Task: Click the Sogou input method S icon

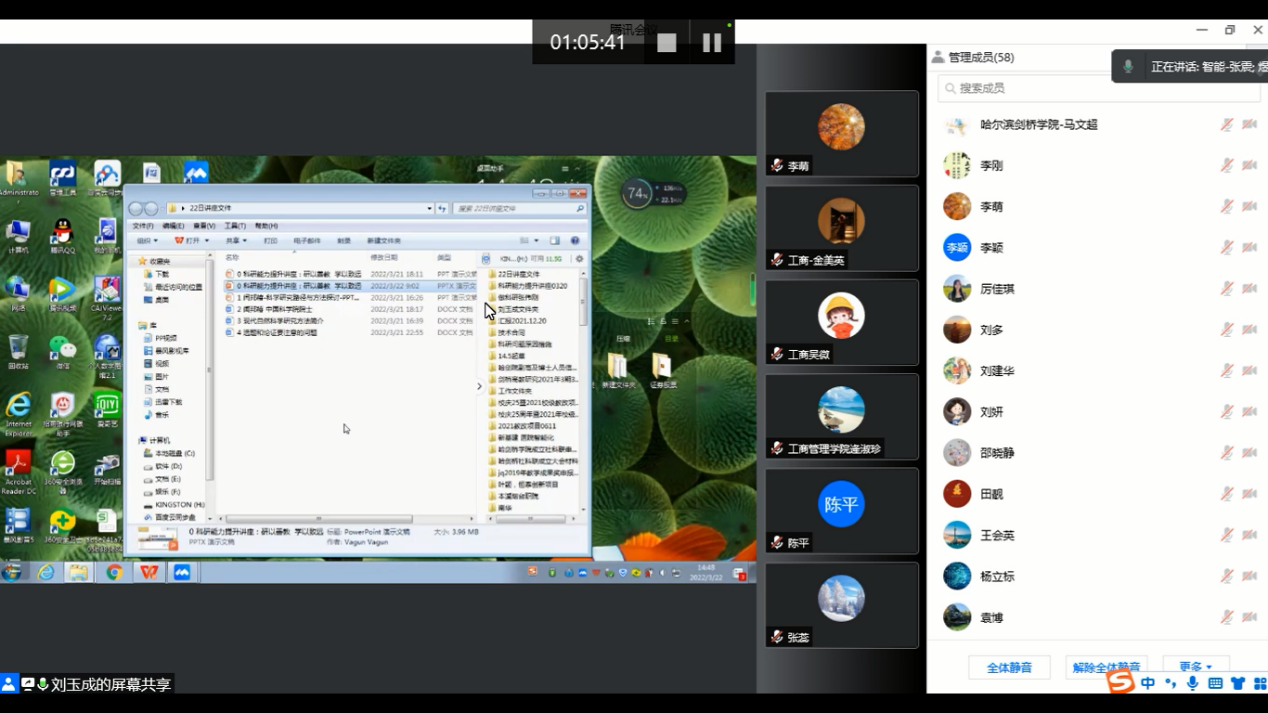Action: [1121, 682]
